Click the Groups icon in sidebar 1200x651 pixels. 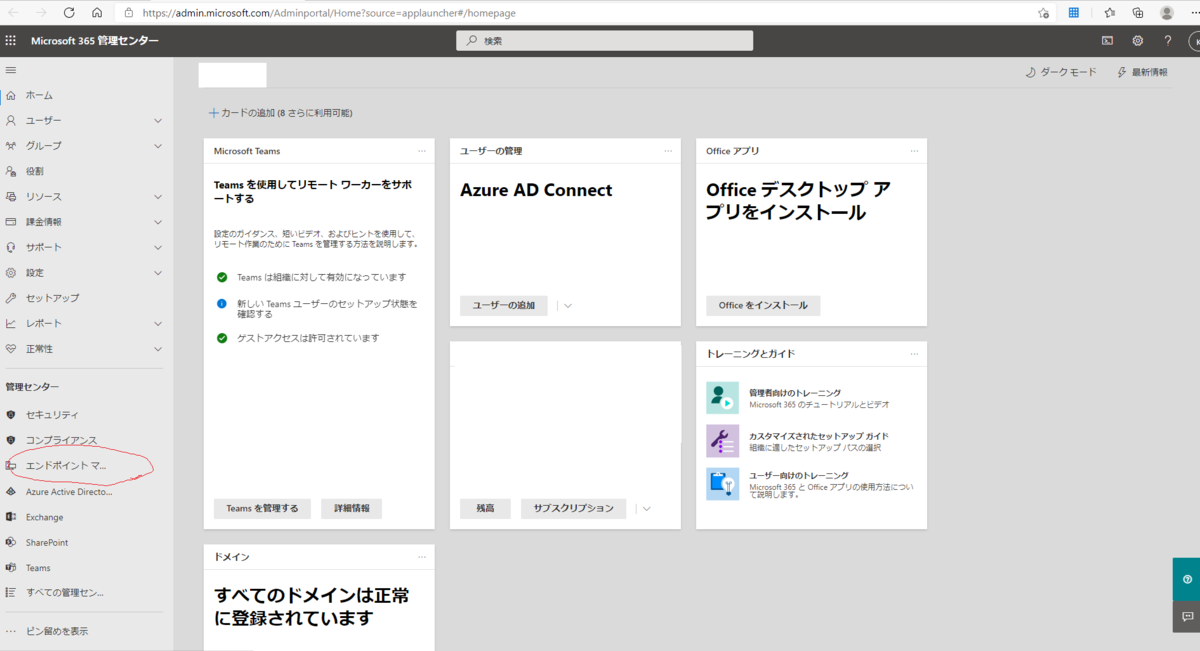tap(11, 146)
